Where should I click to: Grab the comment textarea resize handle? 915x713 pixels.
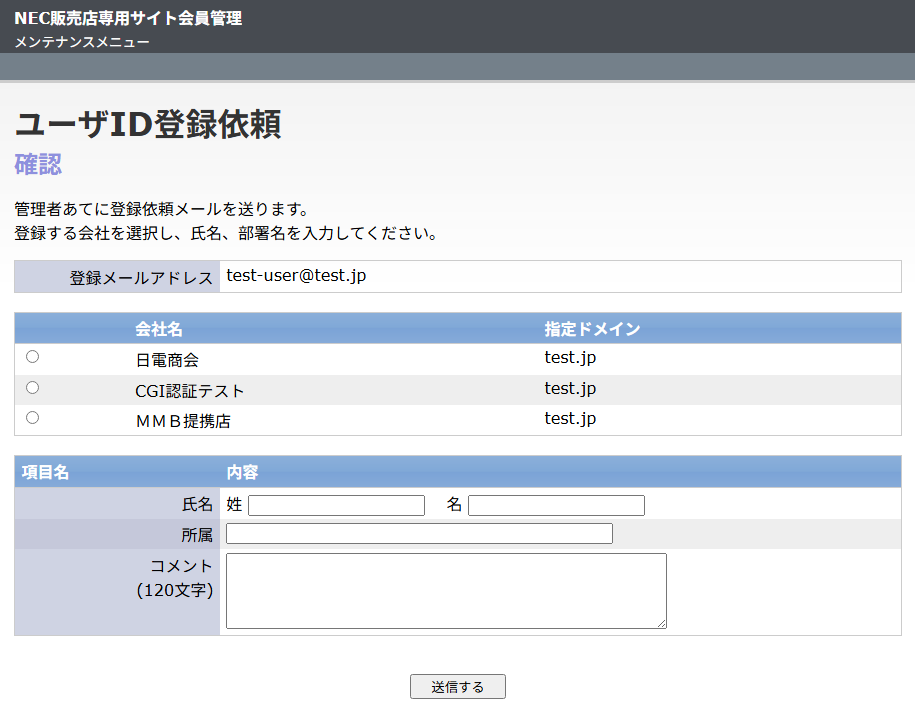click(661, 624)
